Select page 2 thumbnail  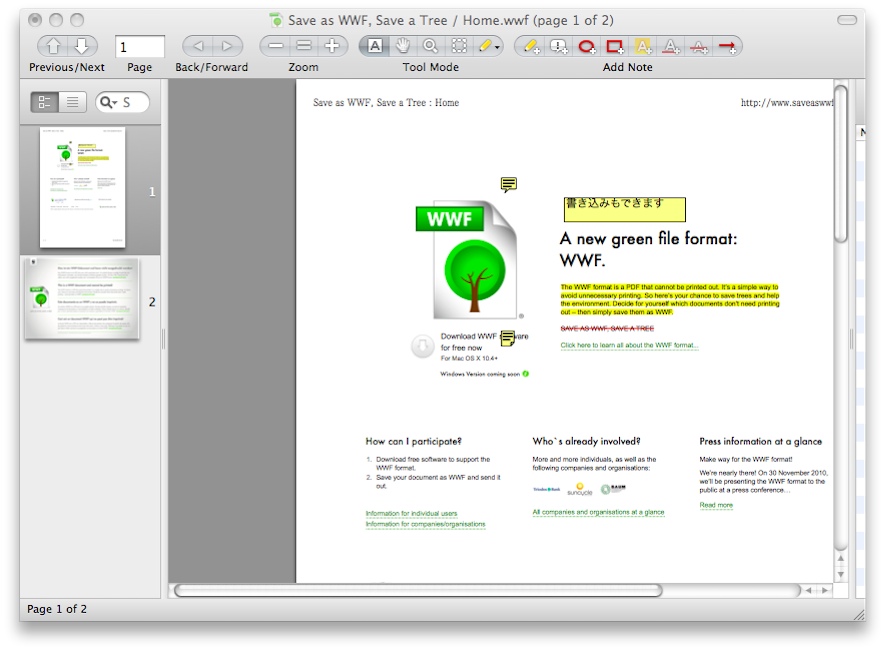(82, 298)
